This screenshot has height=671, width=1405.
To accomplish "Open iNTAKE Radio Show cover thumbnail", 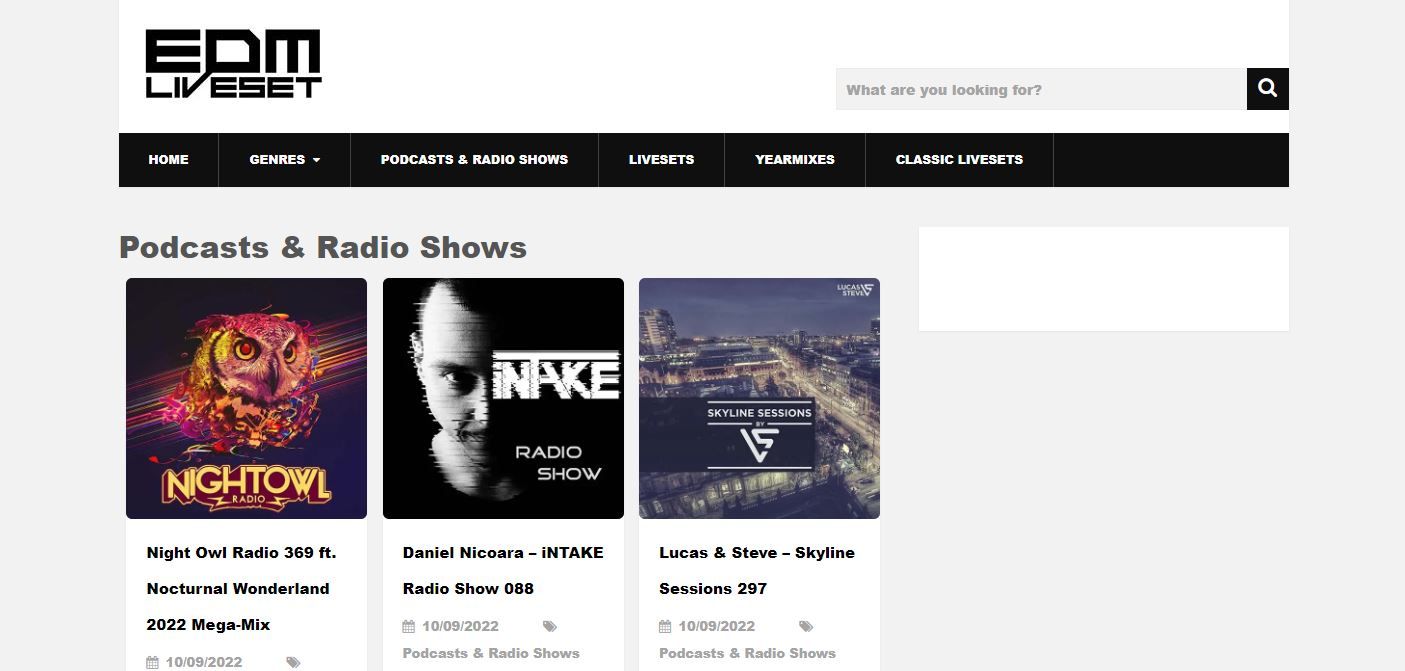I will click(x=503, y=398).
